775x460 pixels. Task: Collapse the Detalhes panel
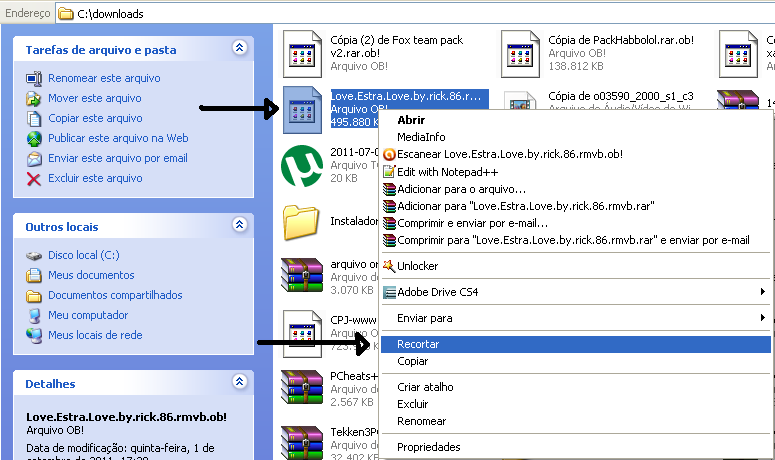point(239,382)
